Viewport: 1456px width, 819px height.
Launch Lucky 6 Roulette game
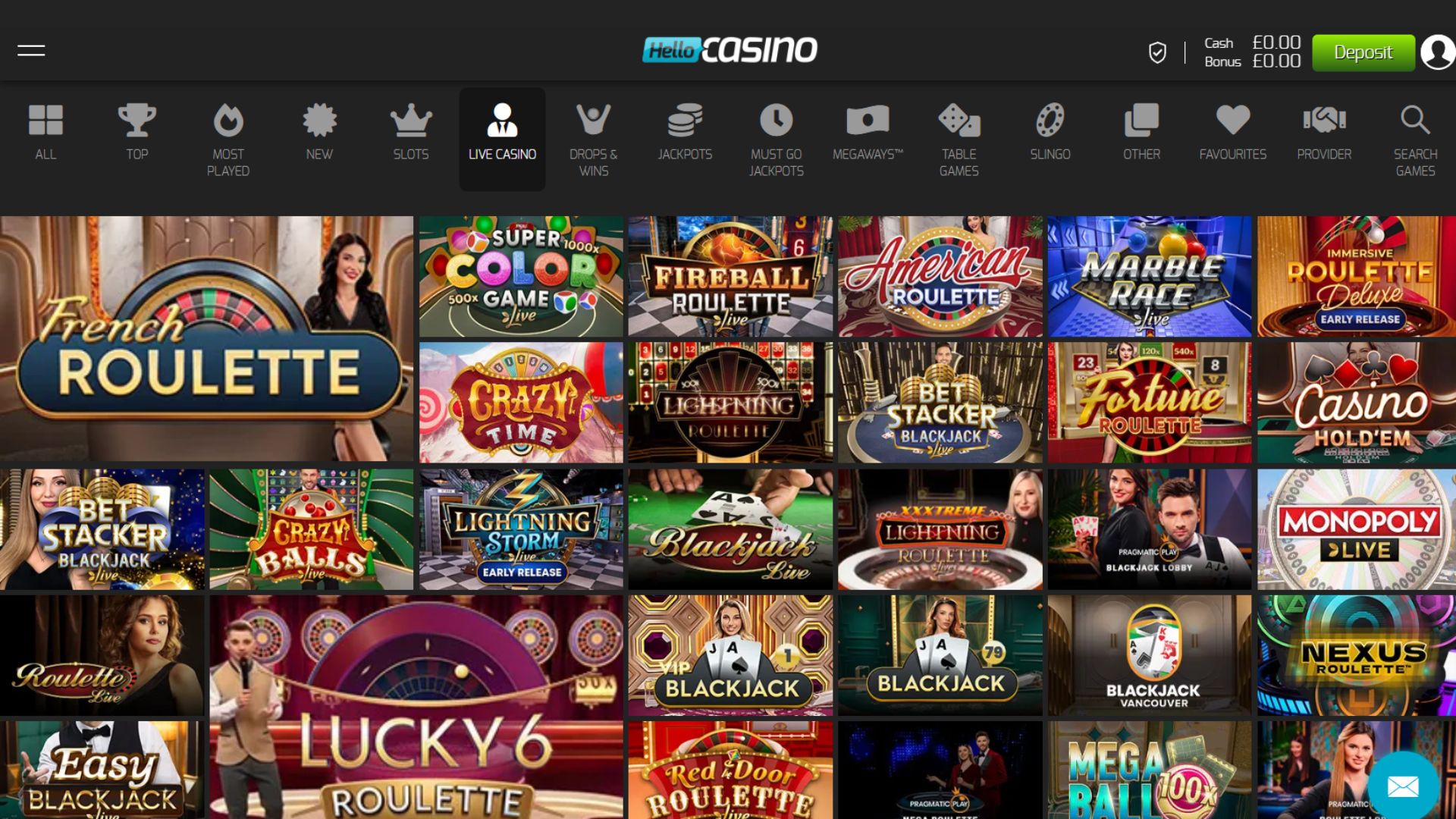pos(416,707)
